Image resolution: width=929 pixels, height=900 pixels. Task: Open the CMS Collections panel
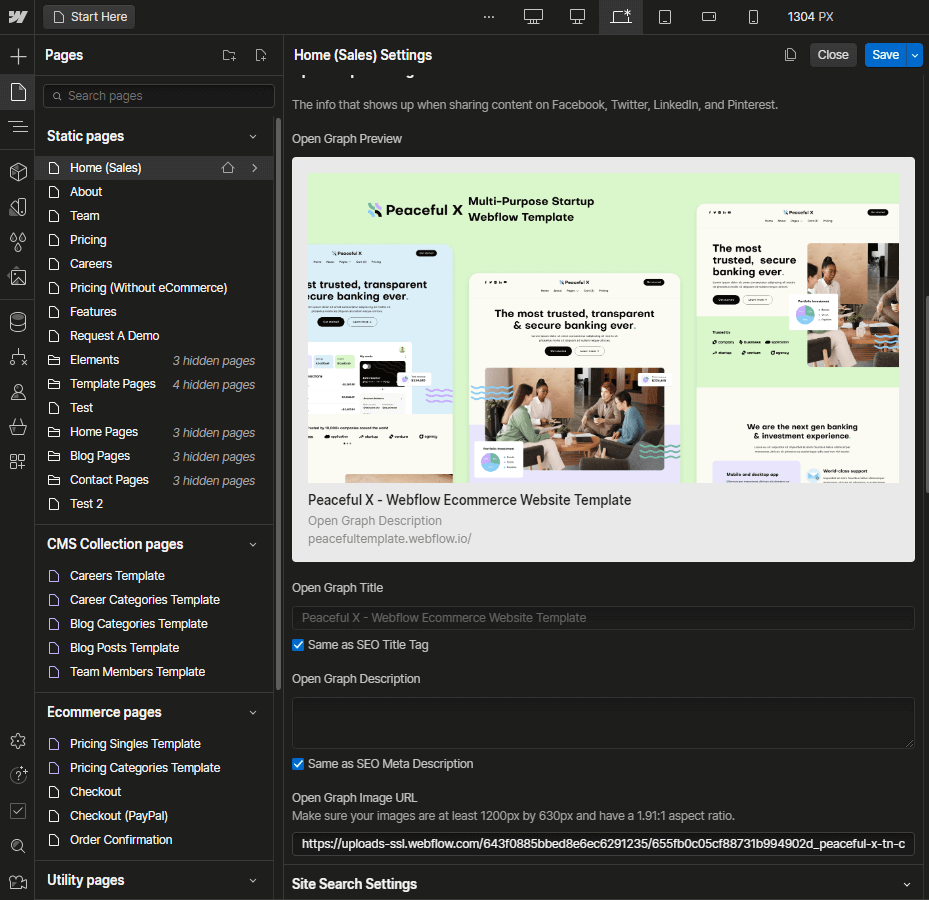point(17,322)
